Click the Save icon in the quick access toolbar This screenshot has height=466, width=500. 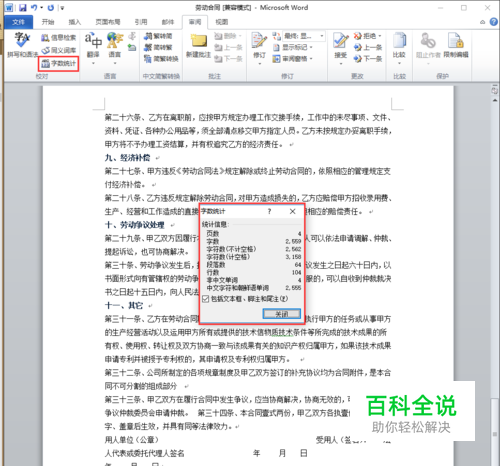click(22, 7)
